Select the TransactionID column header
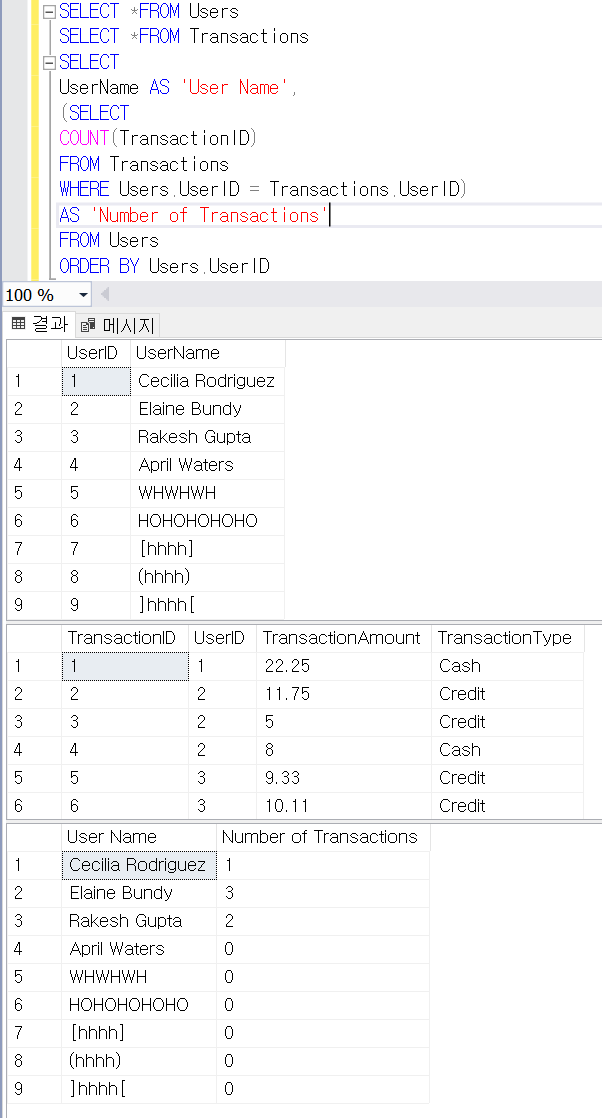 pyautogui.click(x=125, y=638)
